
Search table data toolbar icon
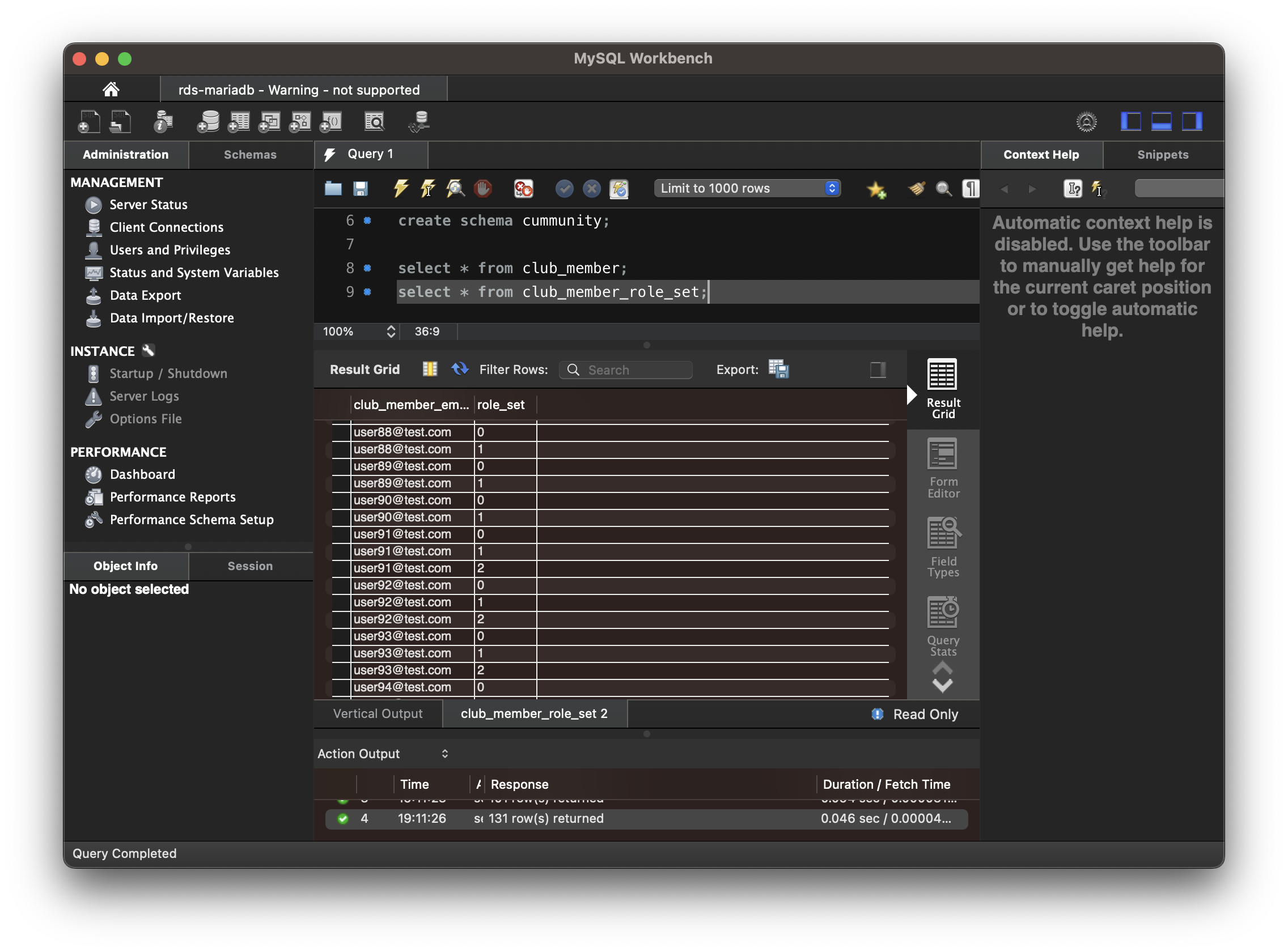click(374, 122)
